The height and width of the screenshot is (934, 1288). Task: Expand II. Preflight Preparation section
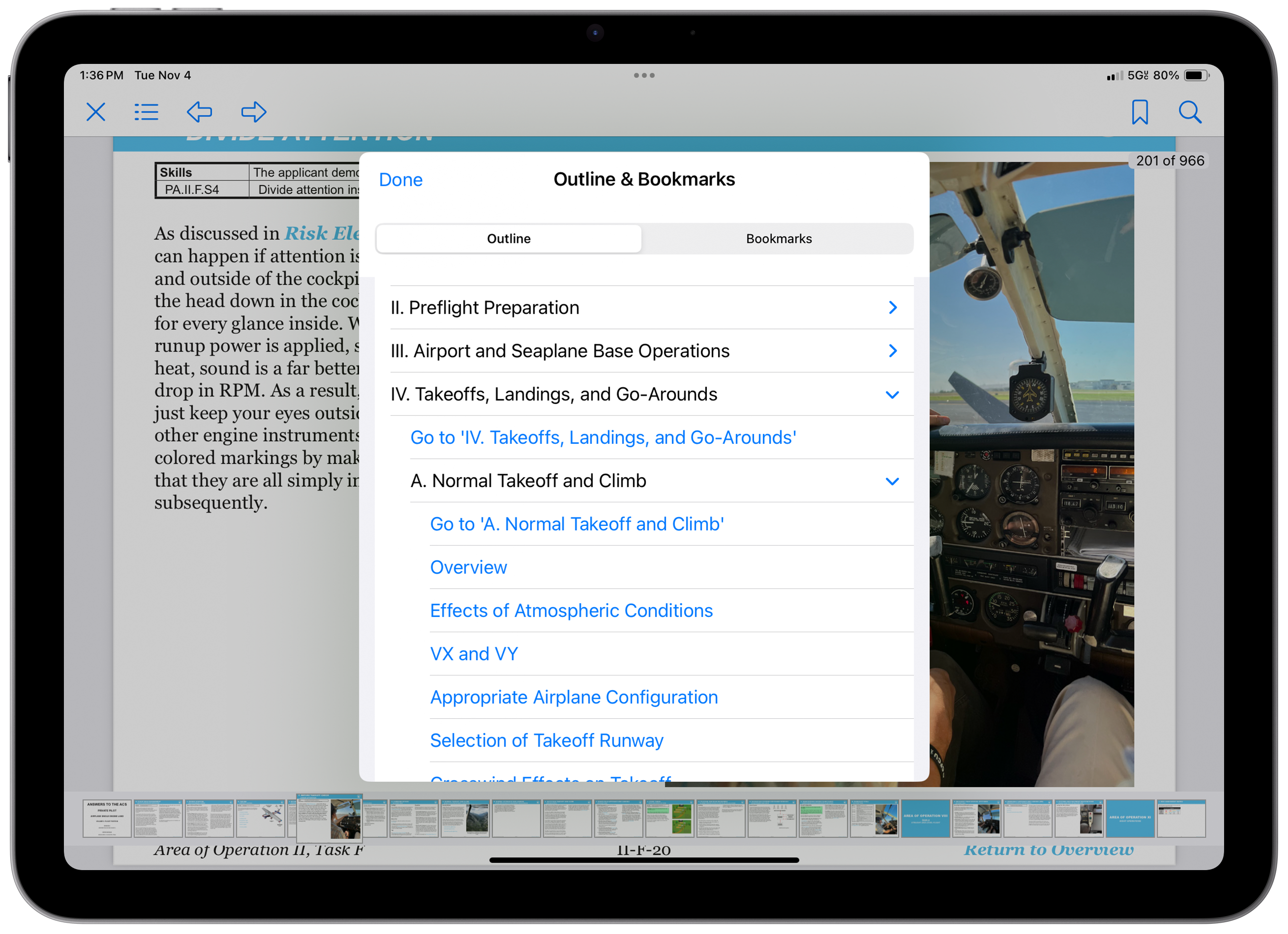point(892,307)
